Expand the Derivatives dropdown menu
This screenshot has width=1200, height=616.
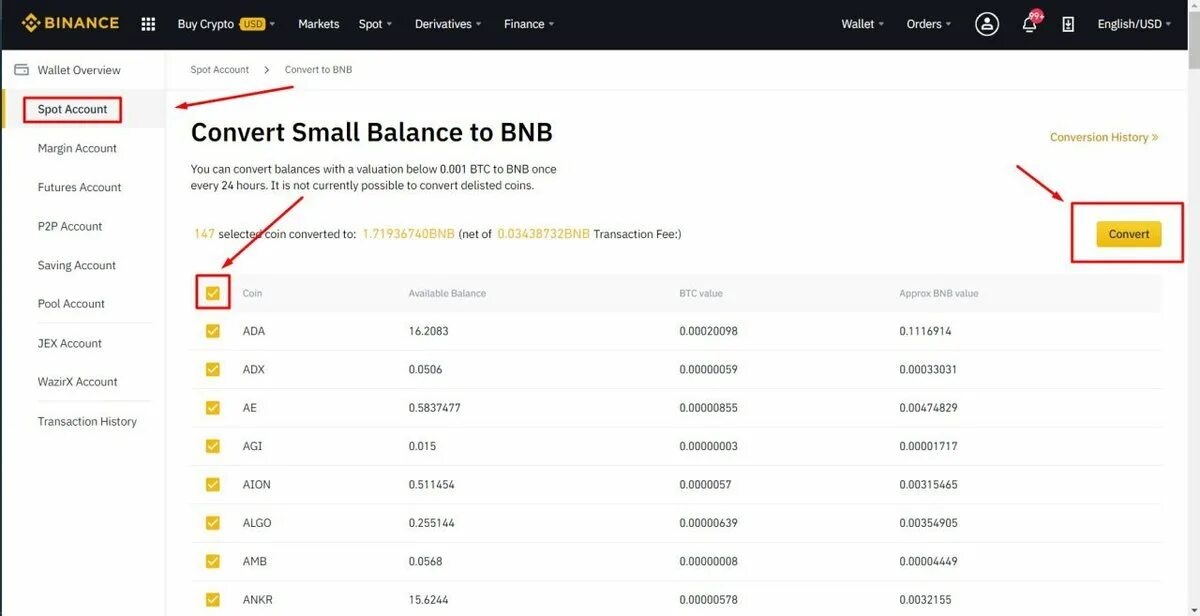coord(448,24)
